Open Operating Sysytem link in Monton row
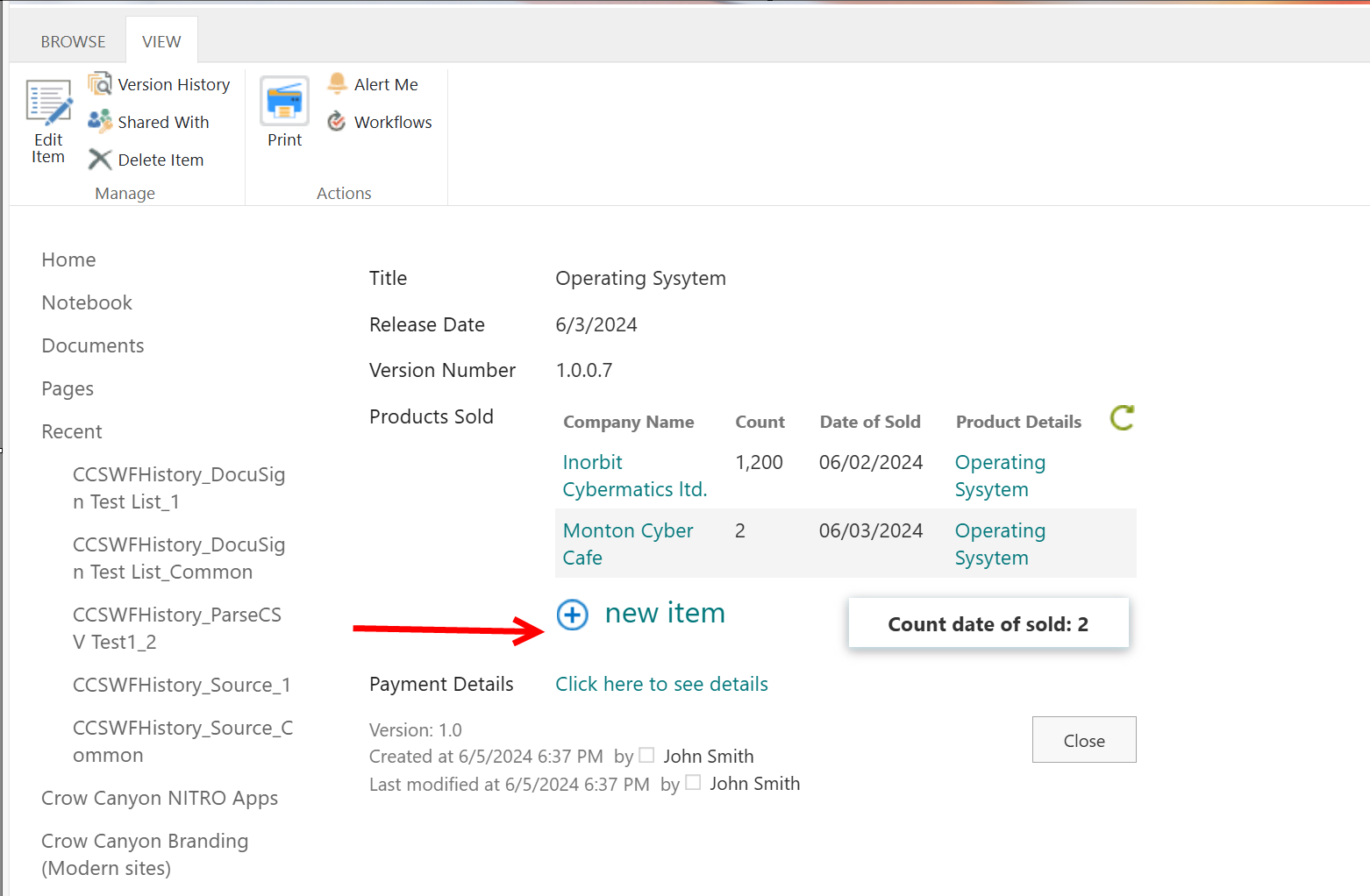 click(1000, 544)
